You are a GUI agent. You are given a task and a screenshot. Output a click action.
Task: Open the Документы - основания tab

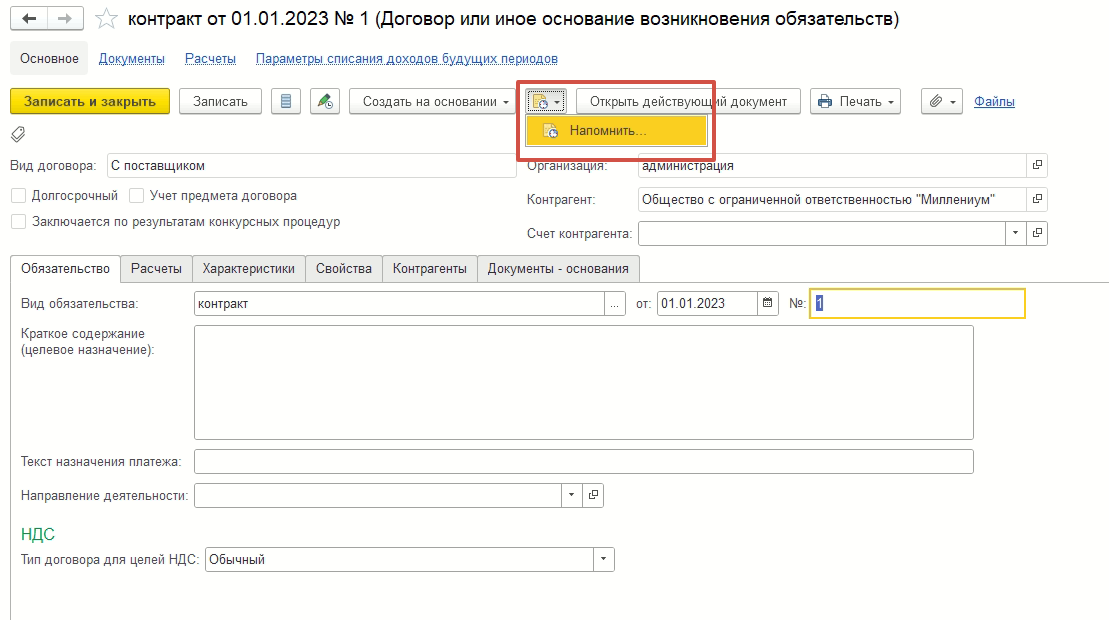pyautogui.click(x=558, y=269)
